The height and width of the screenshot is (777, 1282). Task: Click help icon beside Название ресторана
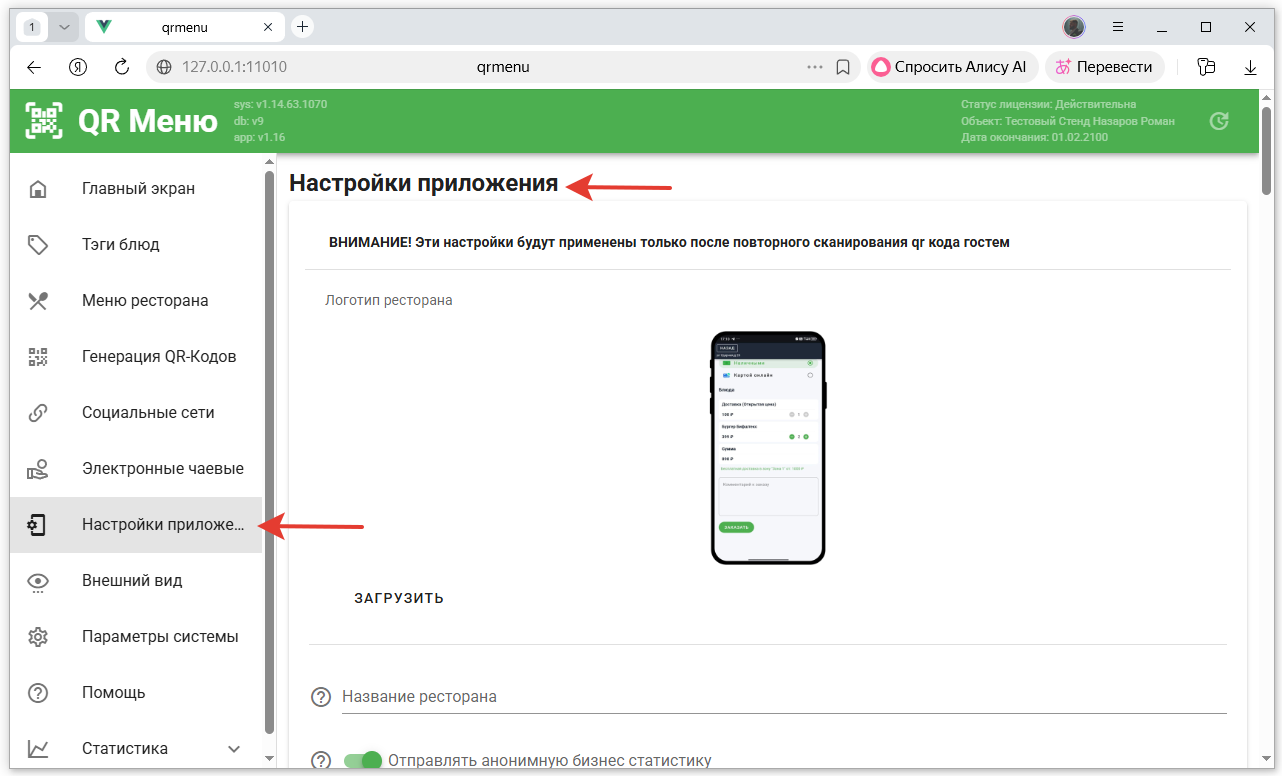pyautogui.click(x=321, y=697)
